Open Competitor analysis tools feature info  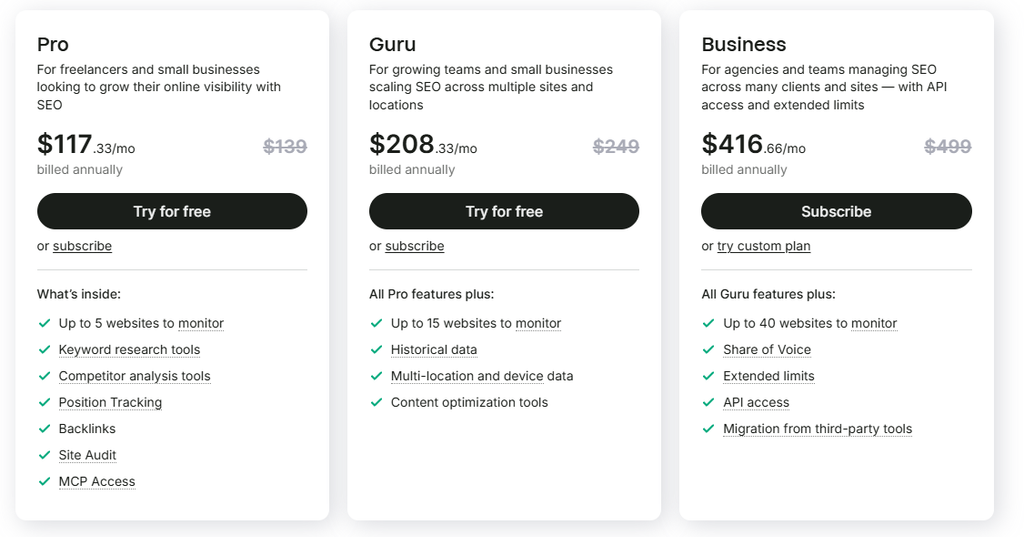point(135,376)
